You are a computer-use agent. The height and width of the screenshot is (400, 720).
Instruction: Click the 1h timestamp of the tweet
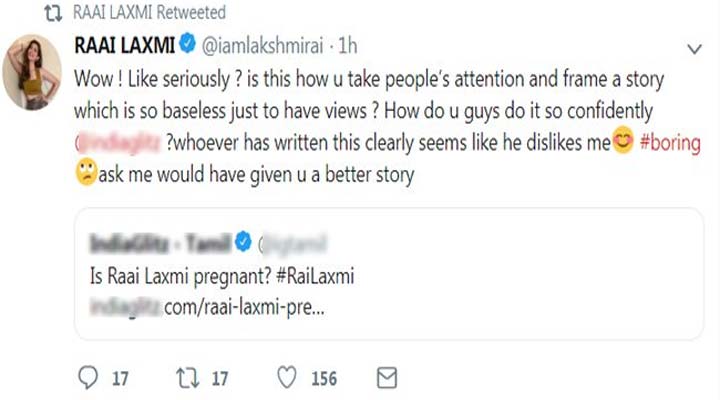pos(348,46)
